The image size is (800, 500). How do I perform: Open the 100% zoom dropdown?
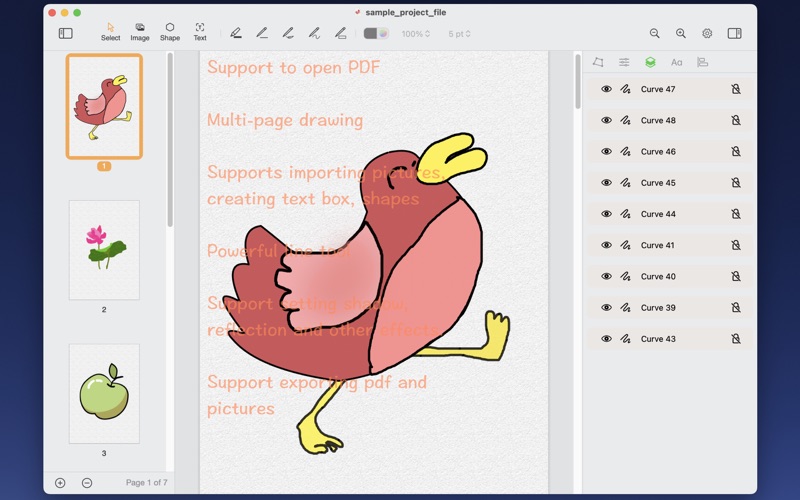click(x=415, y=34)
